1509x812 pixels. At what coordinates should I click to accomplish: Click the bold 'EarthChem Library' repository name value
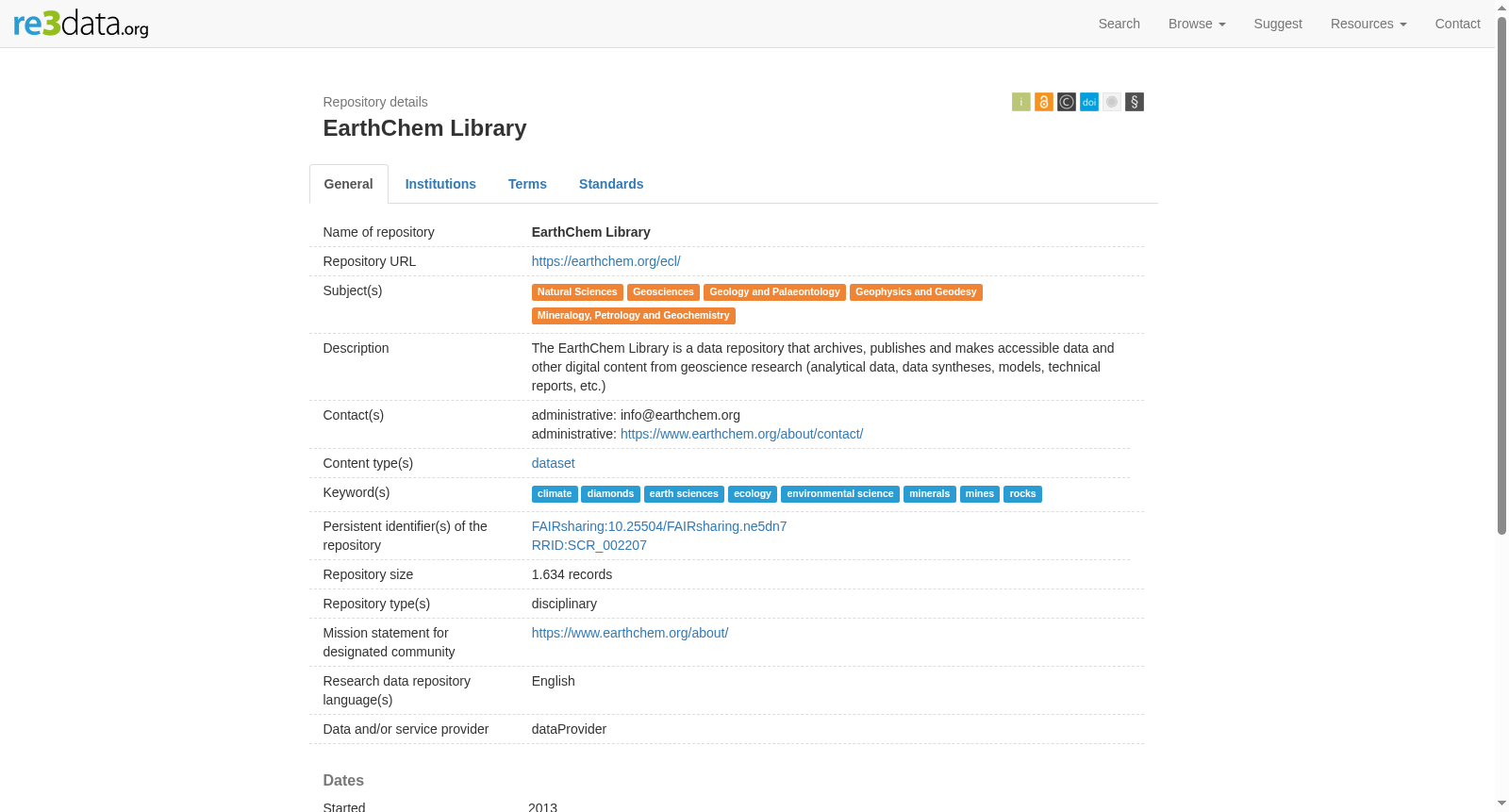click(x=590, y=232)
